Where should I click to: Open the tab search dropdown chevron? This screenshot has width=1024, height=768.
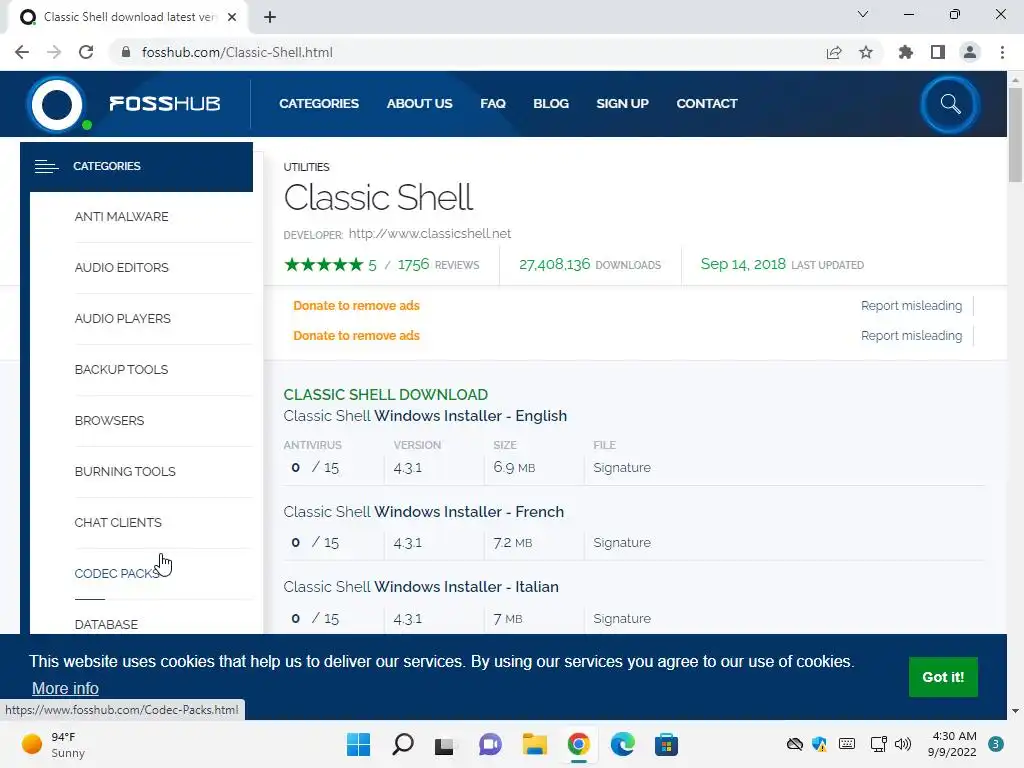(863, 14)
